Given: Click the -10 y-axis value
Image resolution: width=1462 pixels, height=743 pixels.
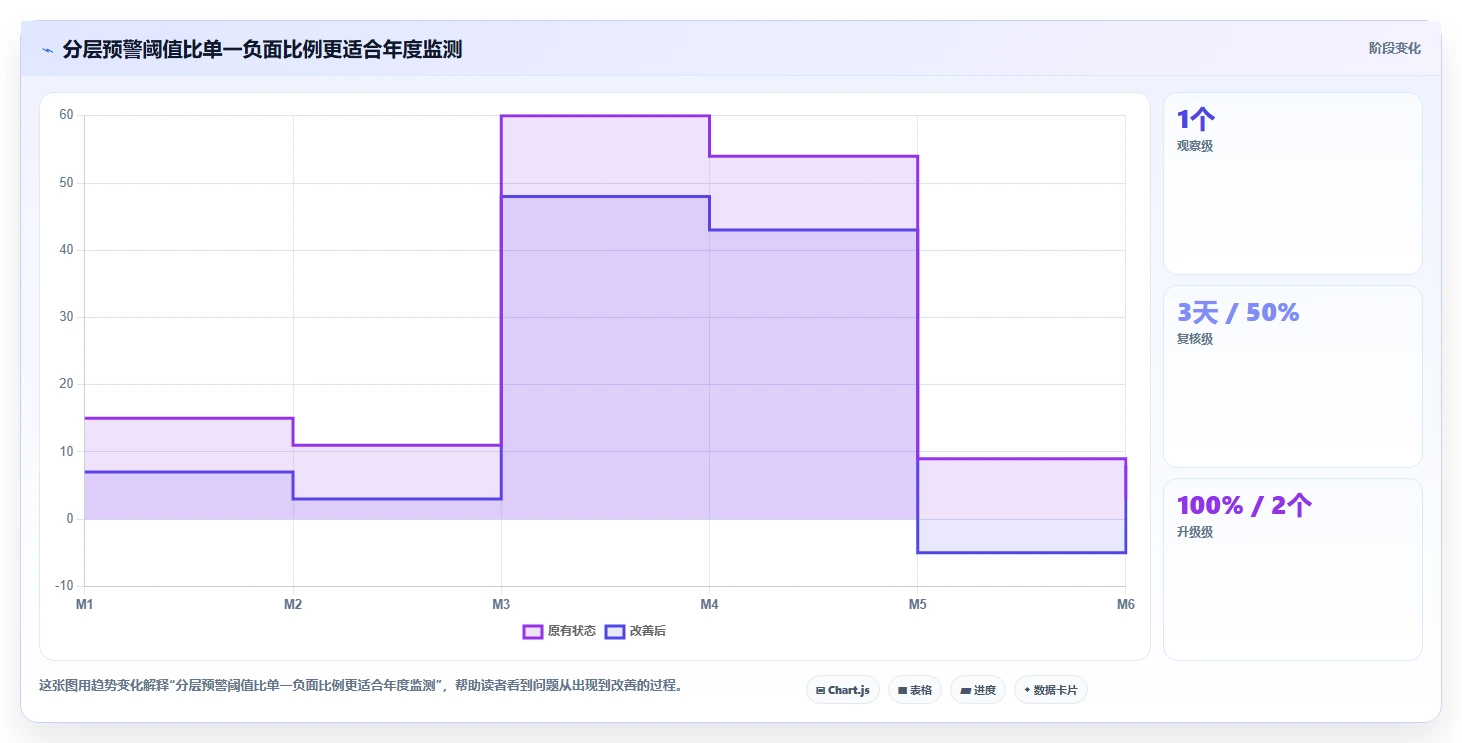Looking at the screenshot, I should coord(64,586).
